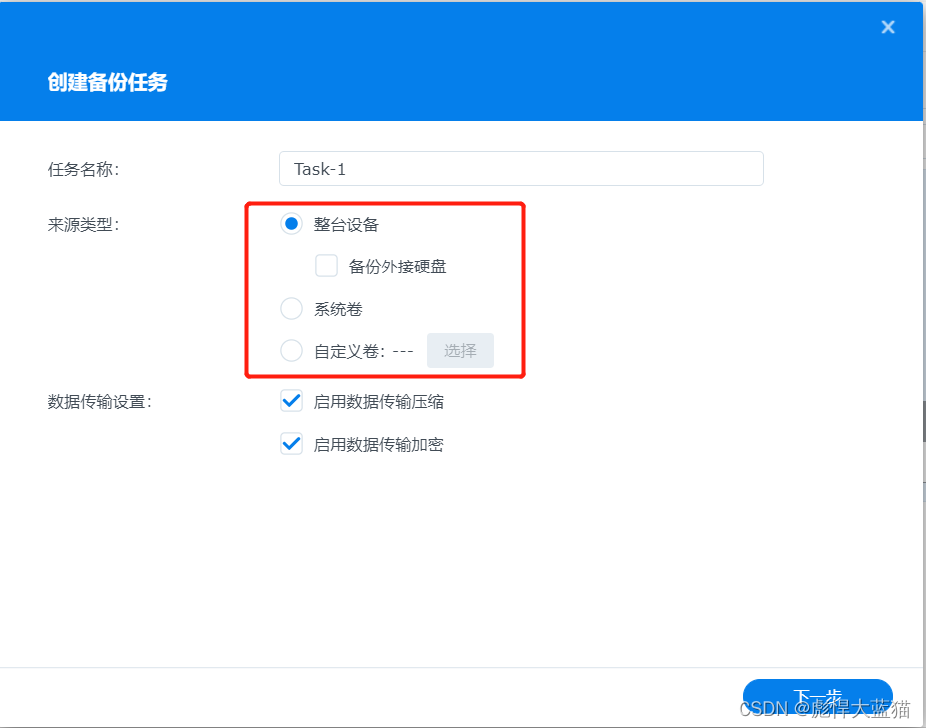Toggle 启用数据传输加密 checkbox
The width and height of the screenshot is (926, 728).
[291, 444]
